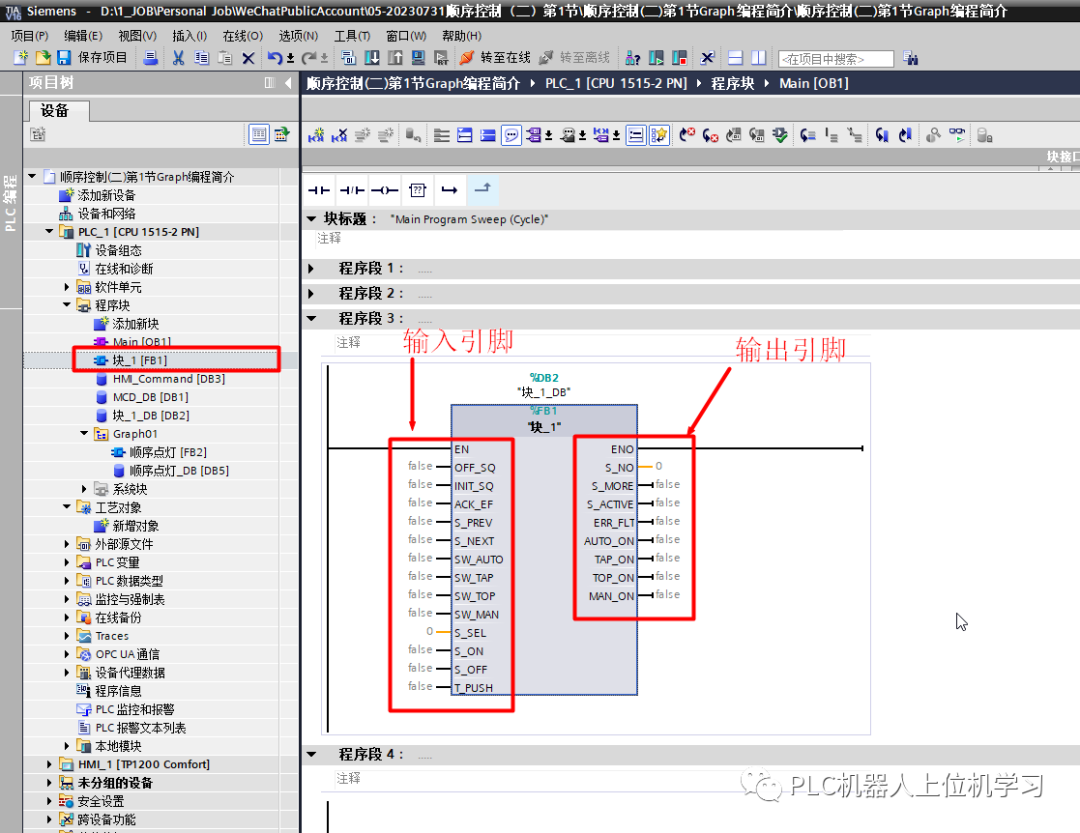This screenshot has width=1080, height=833.
Task: Undo the last action
Action: coord(275,58)
